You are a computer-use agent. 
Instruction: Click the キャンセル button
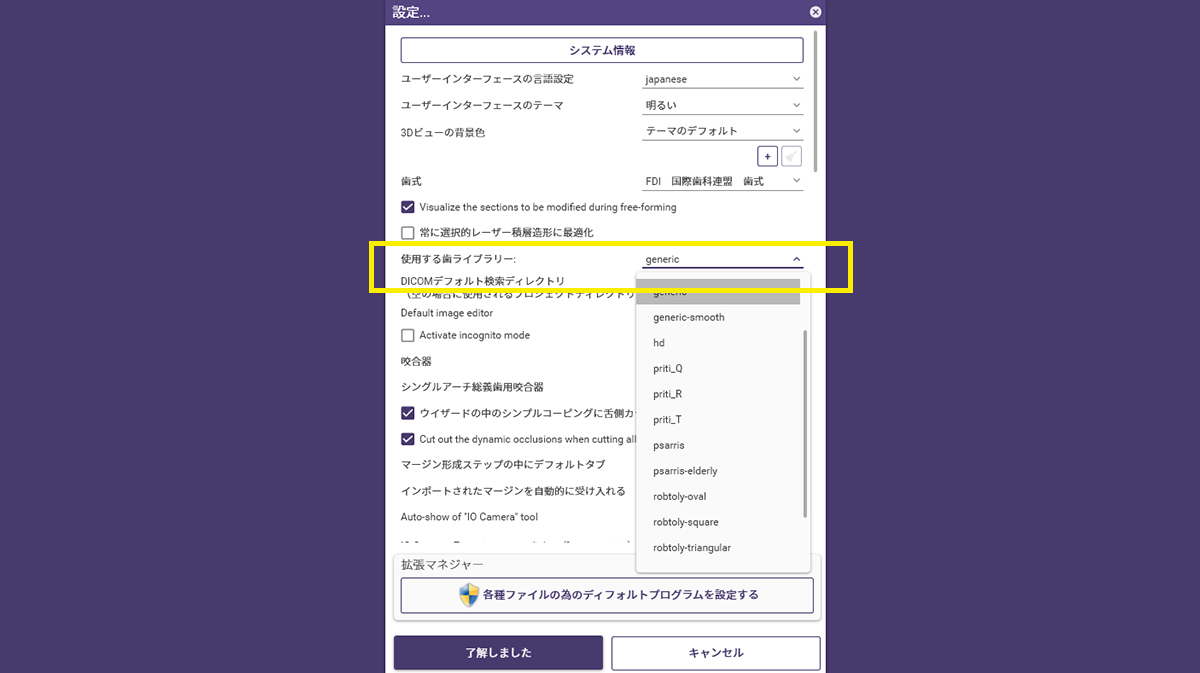point(715,653)
